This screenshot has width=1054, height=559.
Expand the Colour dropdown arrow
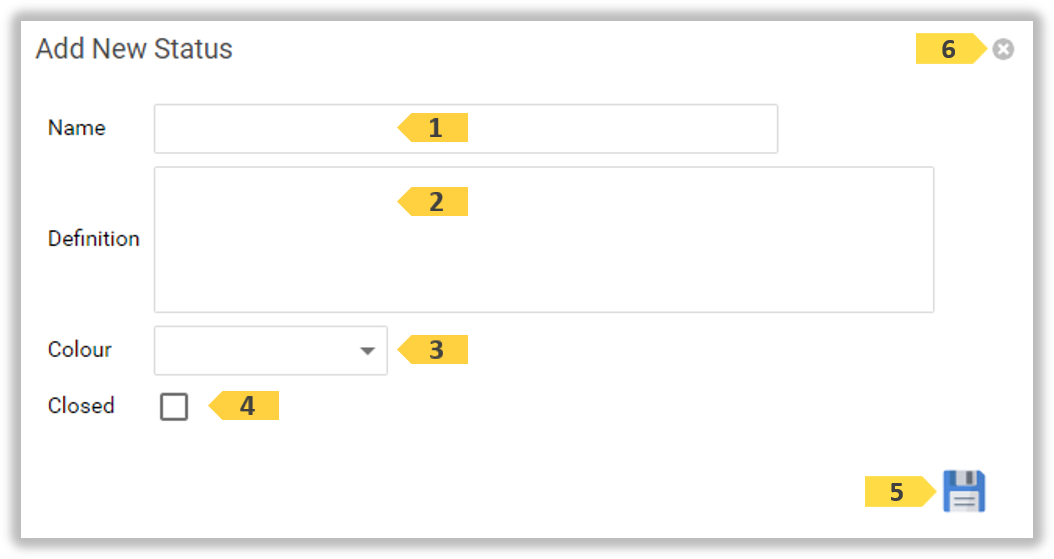click(367, 351)
